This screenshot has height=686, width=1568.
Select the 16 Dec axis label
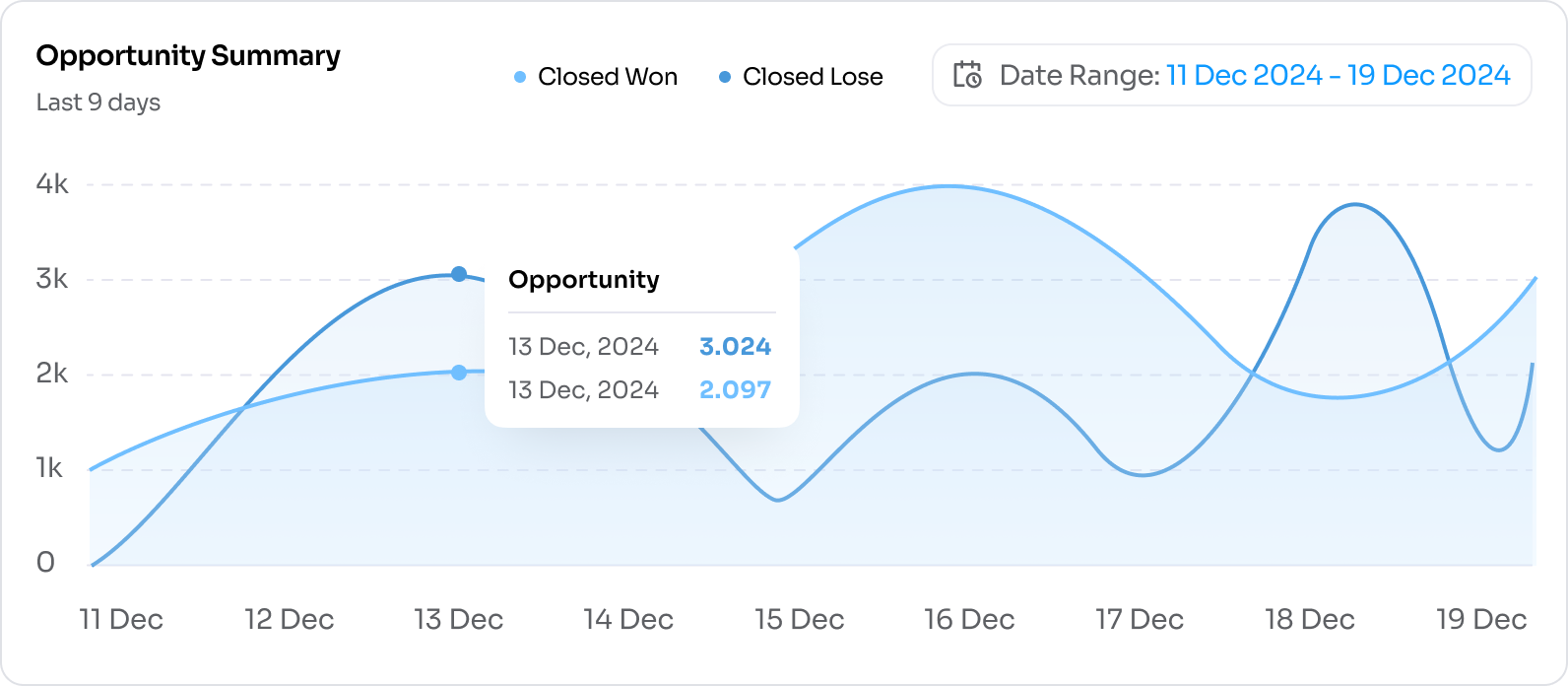pyautogui.click(x=969, y=620)
